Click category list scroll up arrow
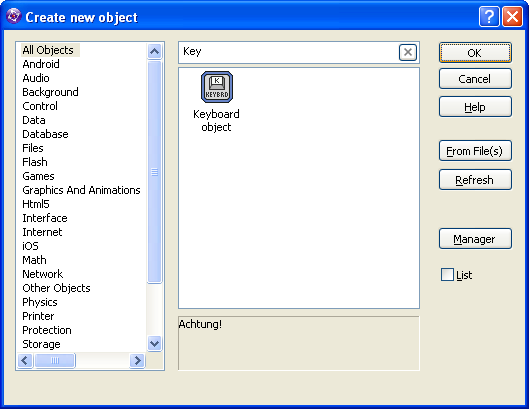529x409 pixels. (x=155, y=51)
